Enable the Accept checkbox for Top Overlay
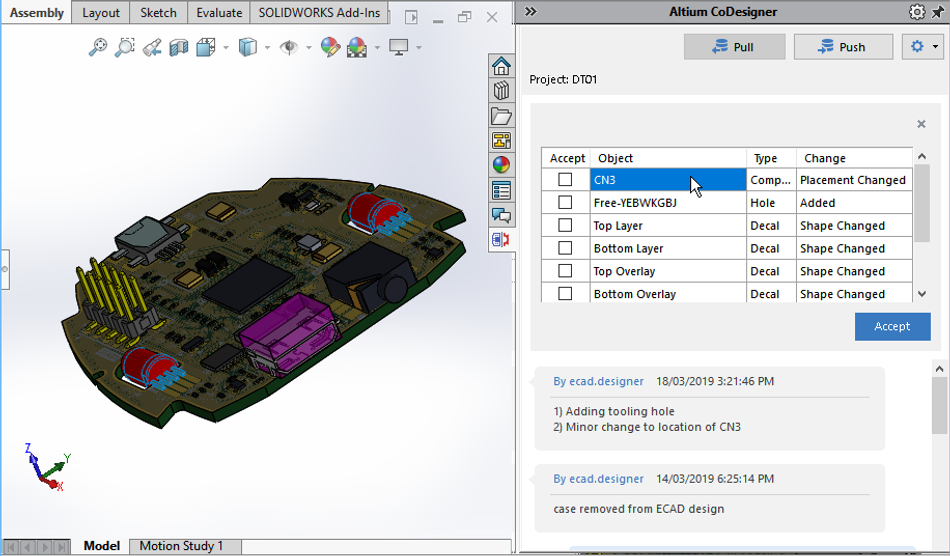This screenshot has height=556, width=950. pos(566,271)
